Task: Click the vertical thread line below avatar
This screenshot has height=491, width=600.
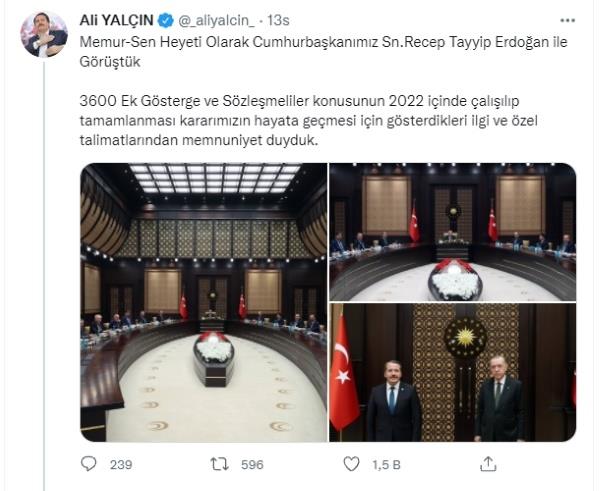Action: click(x=44, y=276)
